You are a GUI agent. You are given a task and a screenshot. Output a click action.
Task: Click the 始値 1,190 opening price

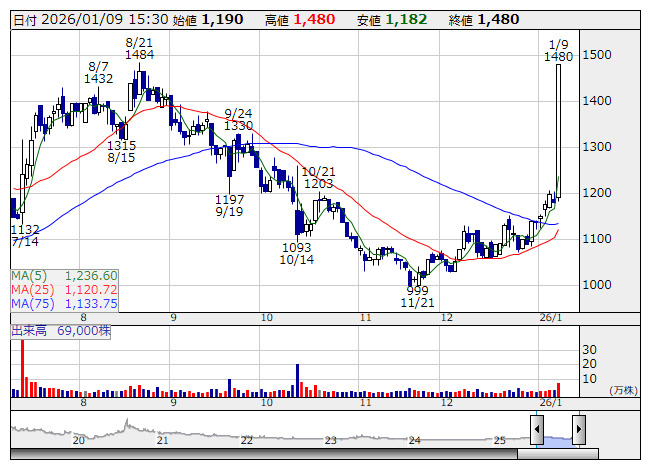pos(208,20)
